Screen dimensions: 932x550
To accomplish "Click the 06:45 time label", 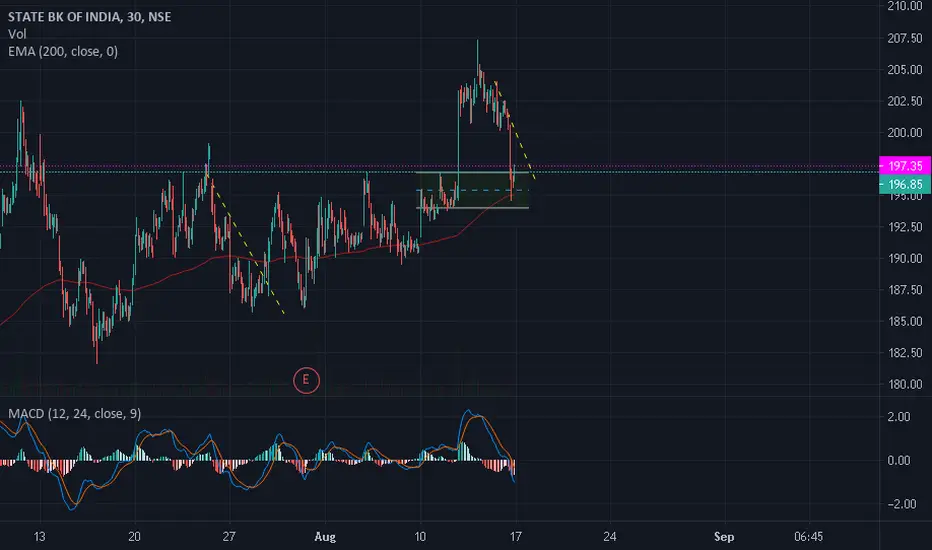I will tap(808, 537).
